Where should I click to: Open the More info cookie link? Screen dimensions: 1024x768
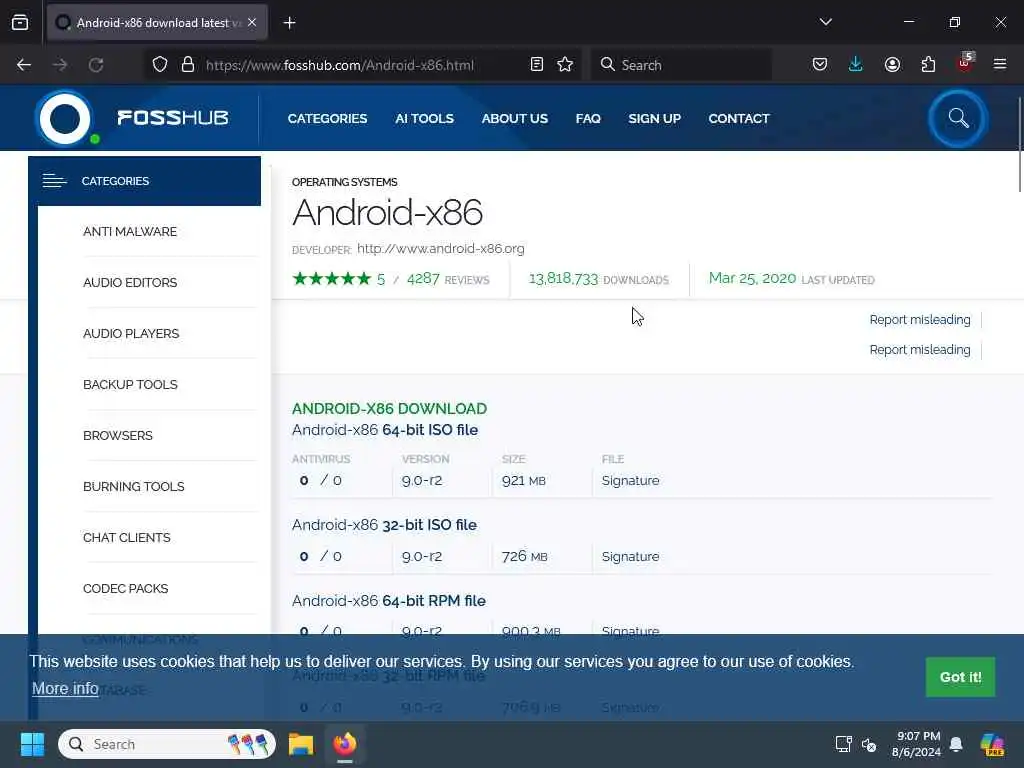[65, 688]
